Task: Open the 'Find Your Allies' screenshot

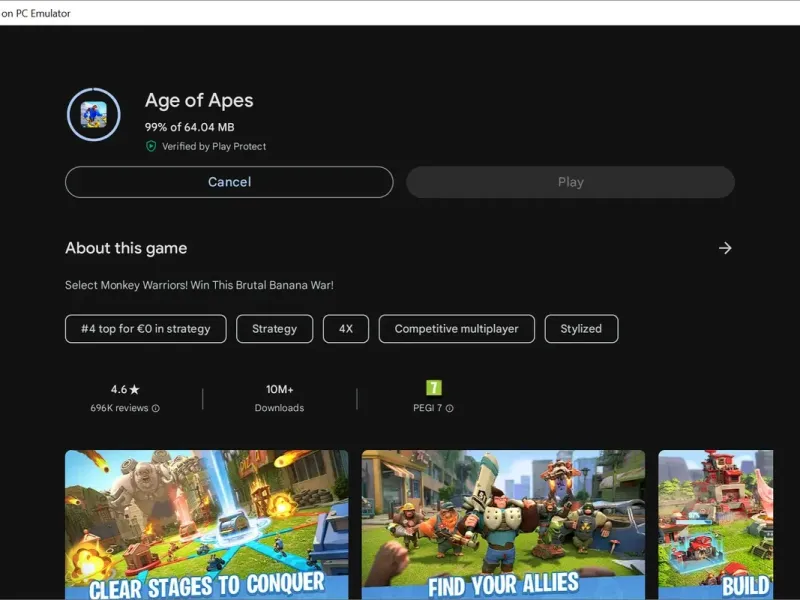Action: (x=503, y=524)
